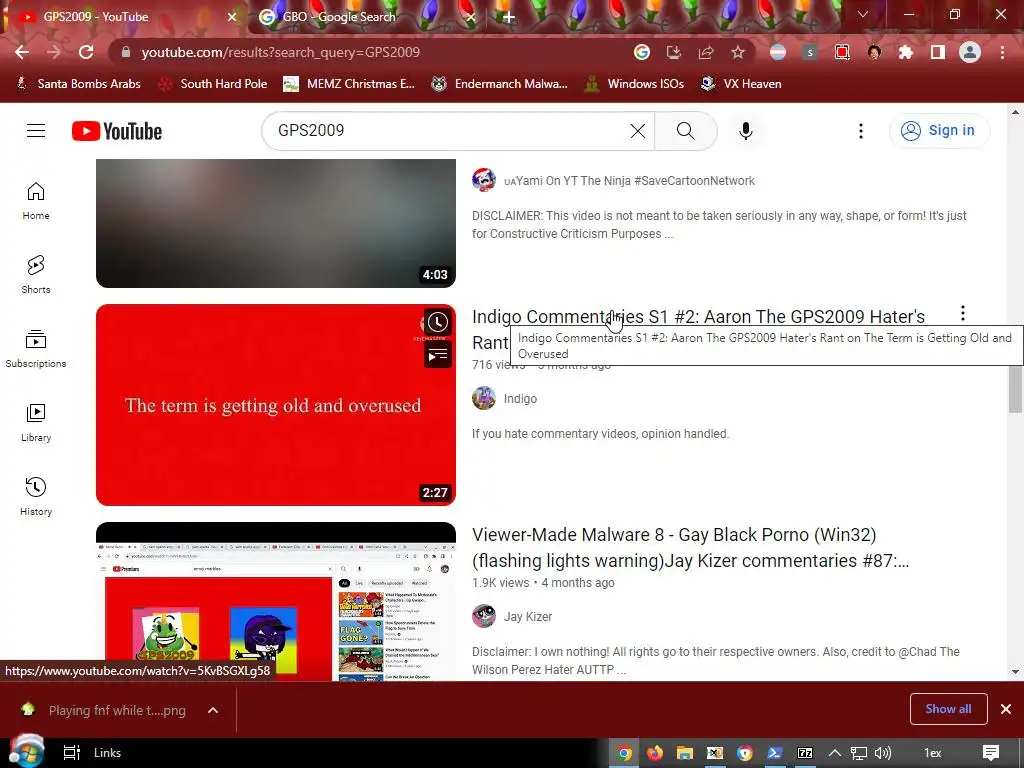
Task: Open Santa Bombs Arabs bookmark
Action: click(x=78, y=84)
